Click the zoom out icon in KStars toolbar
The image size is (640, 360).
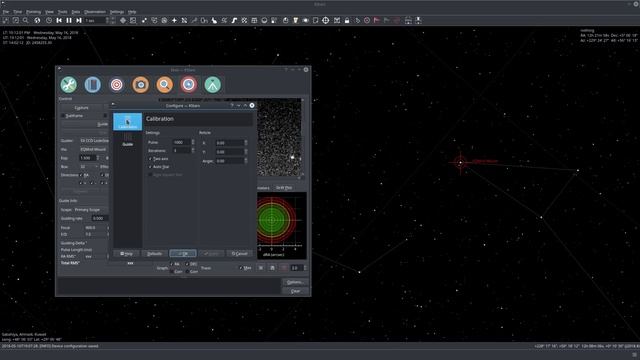tap(16, 20)
